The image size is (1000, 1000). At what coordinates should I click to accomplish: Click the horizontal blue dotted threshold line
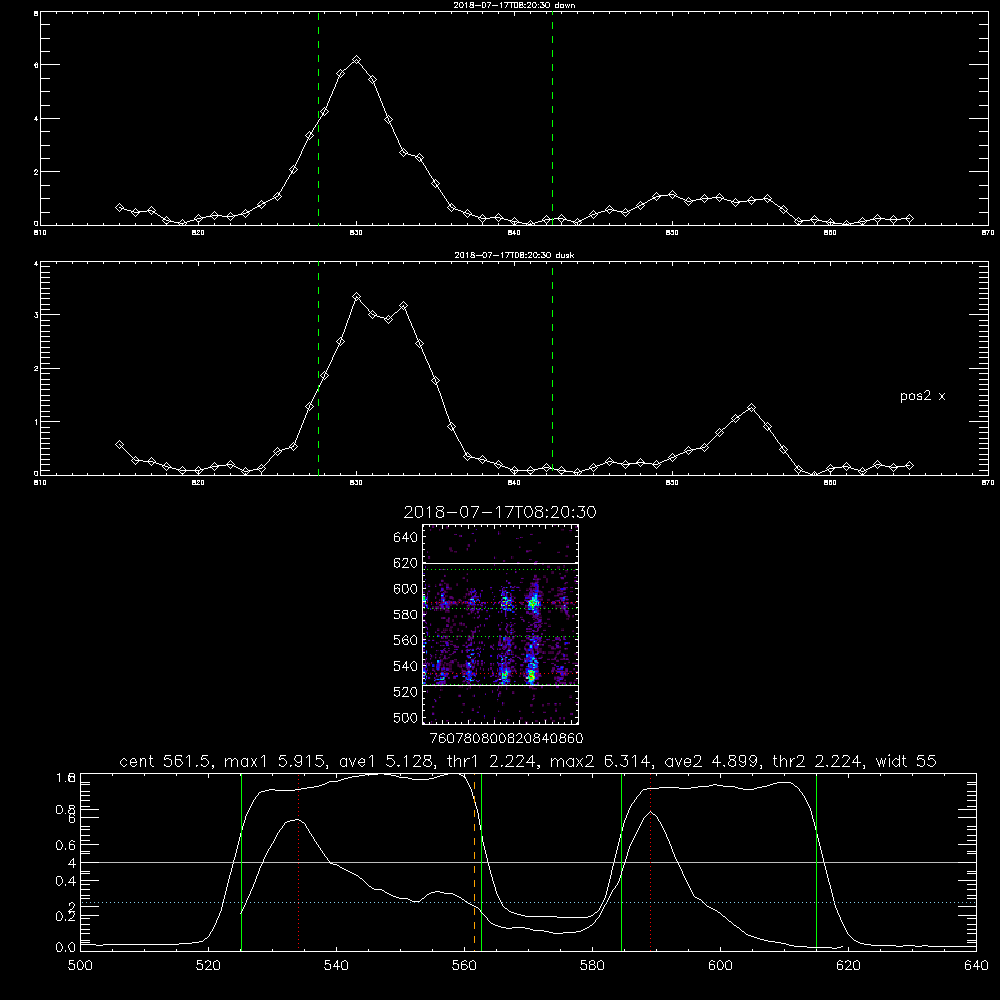(528, 902)
